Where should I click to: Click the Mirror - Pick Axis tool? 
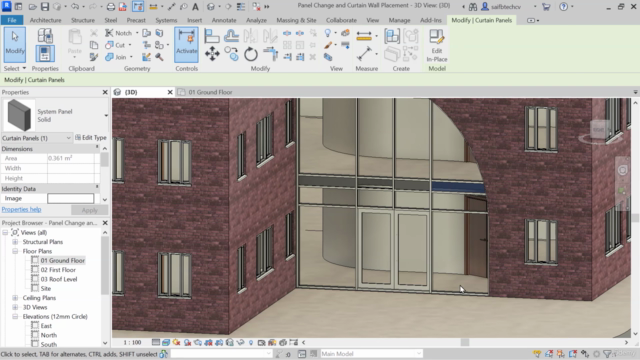pyautogui.click(x=251, y=36)
